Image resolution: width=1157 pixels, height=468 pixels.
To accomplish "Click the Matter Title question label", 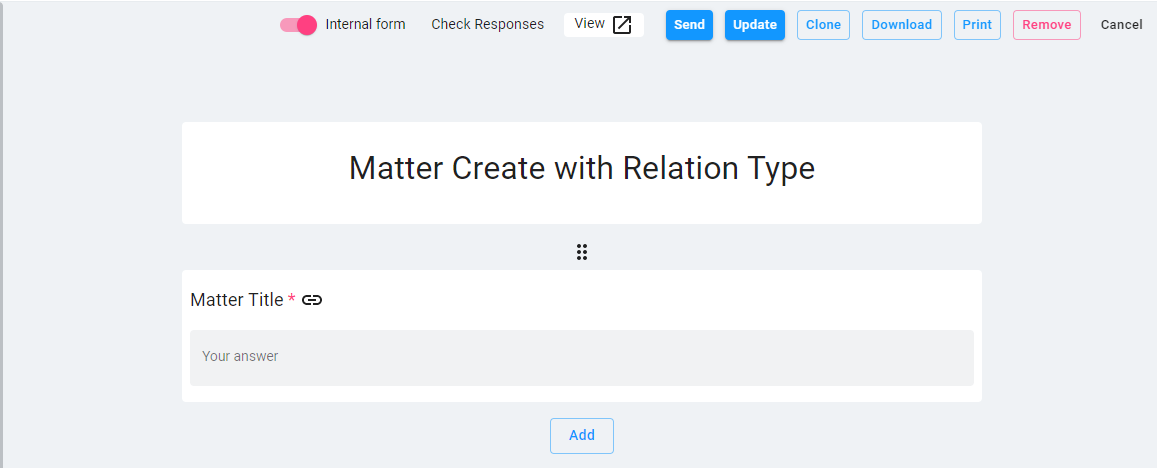I will (237, 300).
